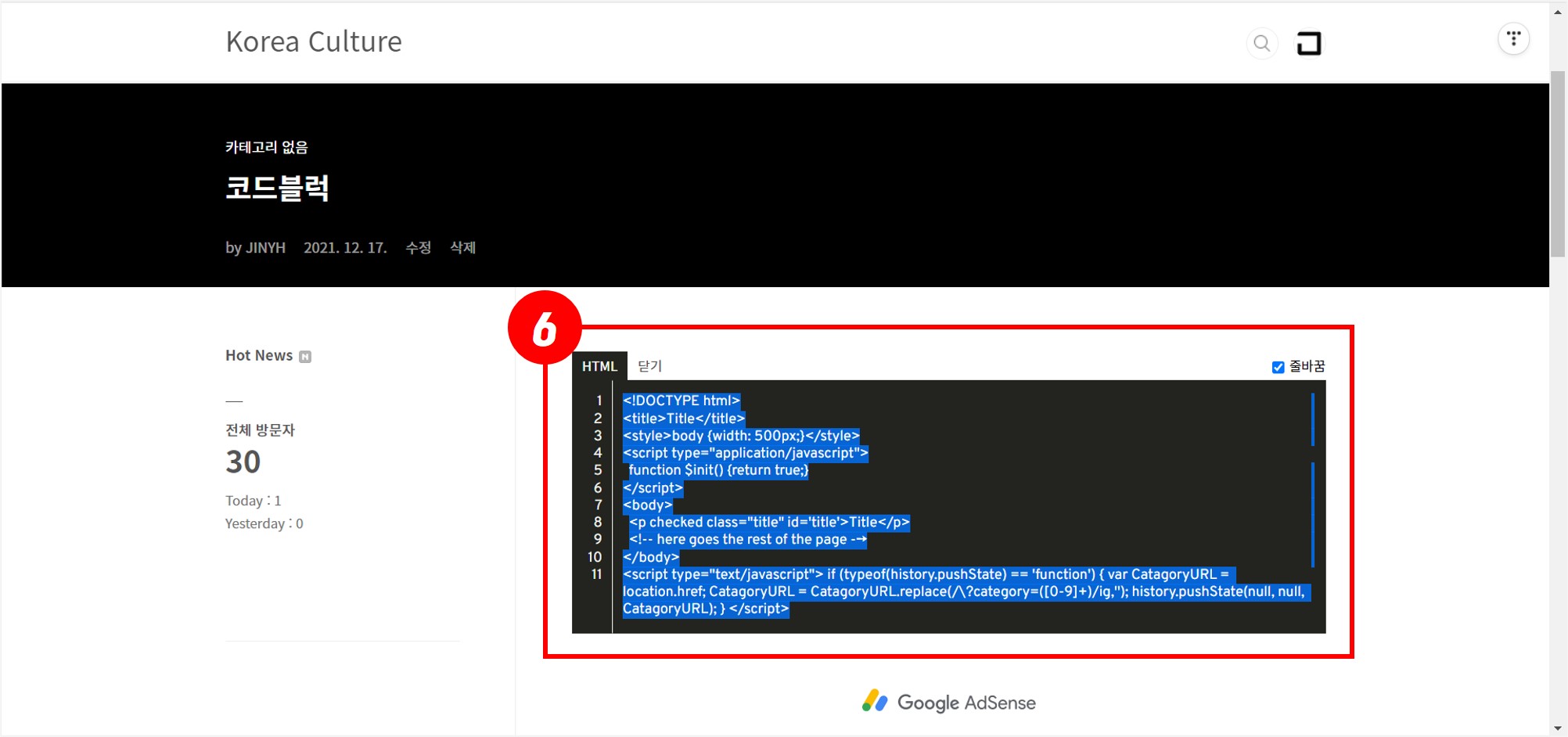Screen dimensions: 1568x737
Task: Click the post title 코드블럭
Action: (278, 188)
